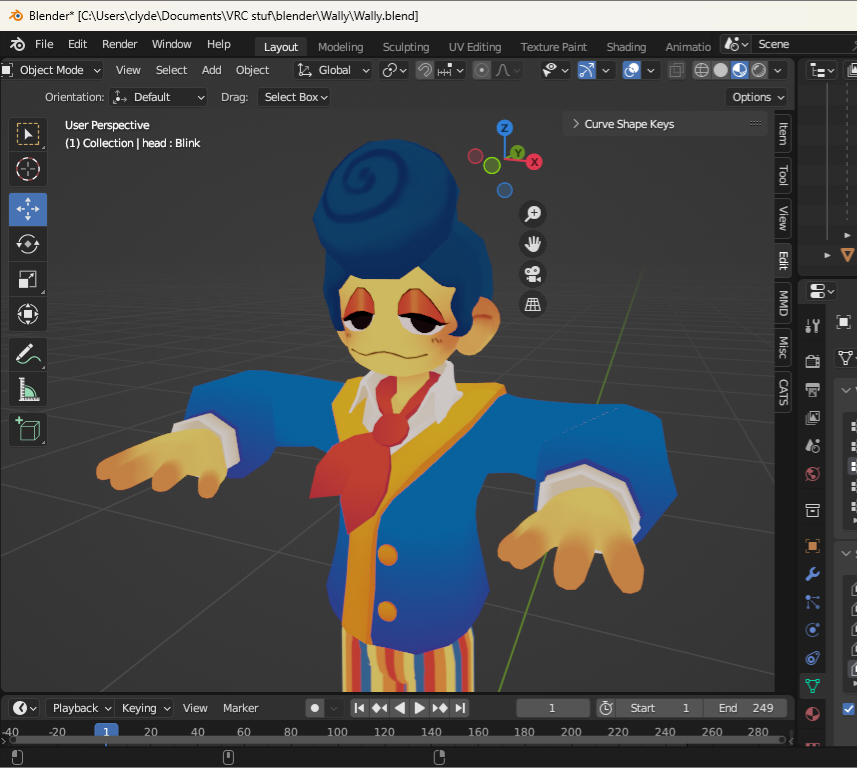Click the Options button in the header
This screenshot has width=857, height=768.
pos(757,97)
